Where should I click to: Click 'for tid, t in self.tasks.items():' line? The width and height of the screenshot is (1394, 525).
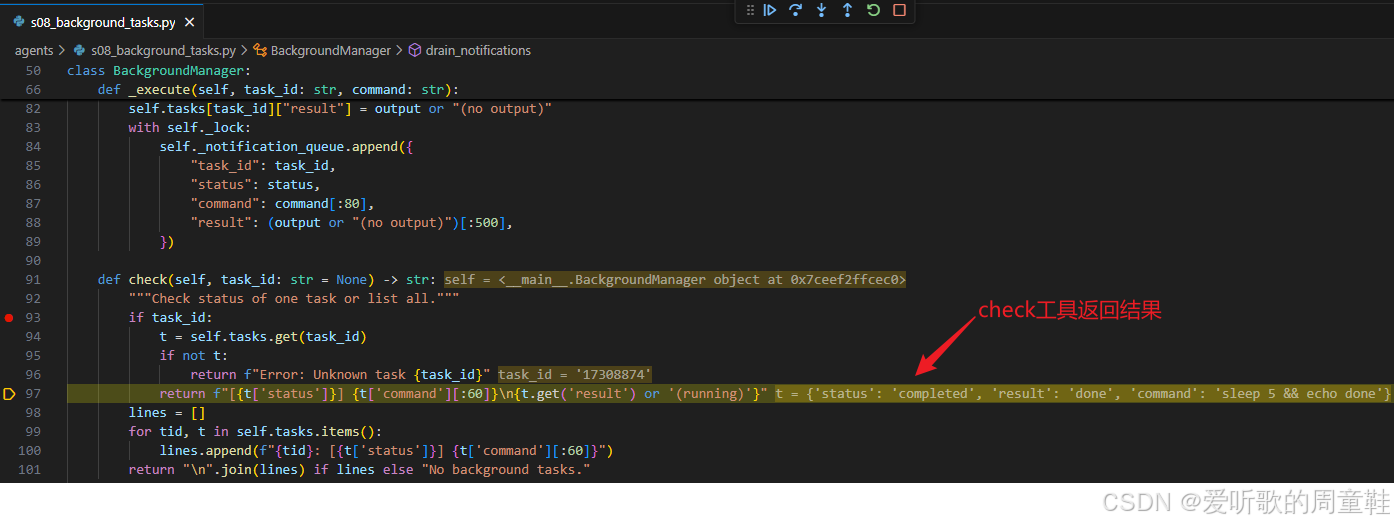pos(255,432)
